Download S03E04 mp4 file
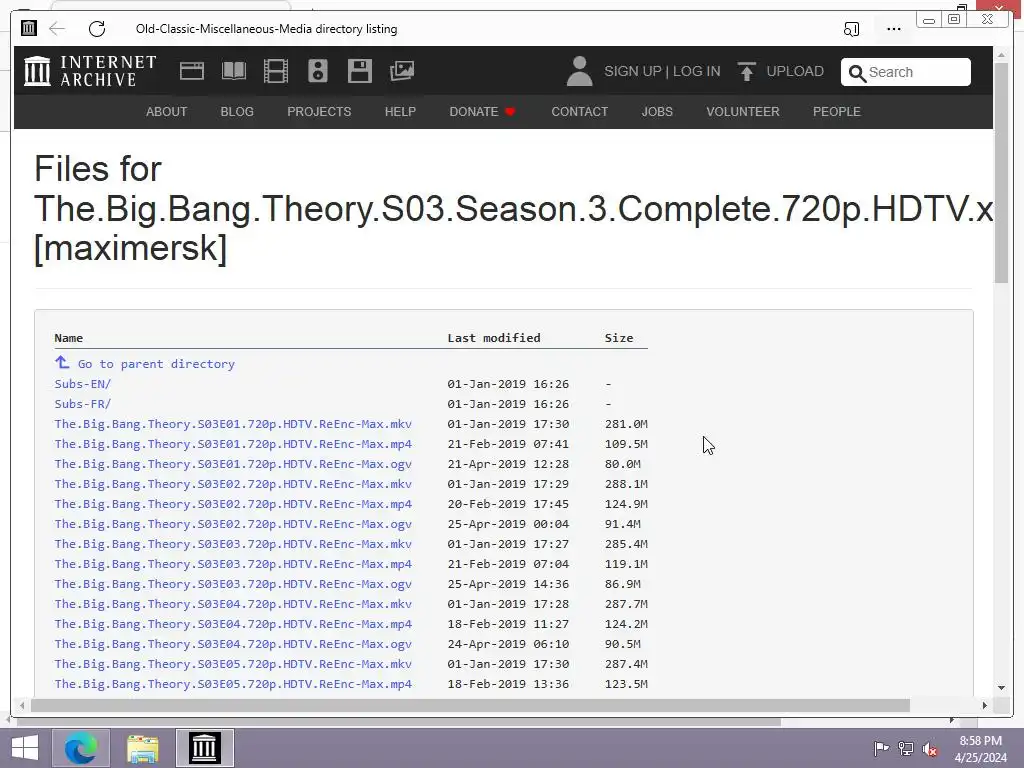Screen dimensions: 1024x768 pyautogui.click(x=233, y=624)
